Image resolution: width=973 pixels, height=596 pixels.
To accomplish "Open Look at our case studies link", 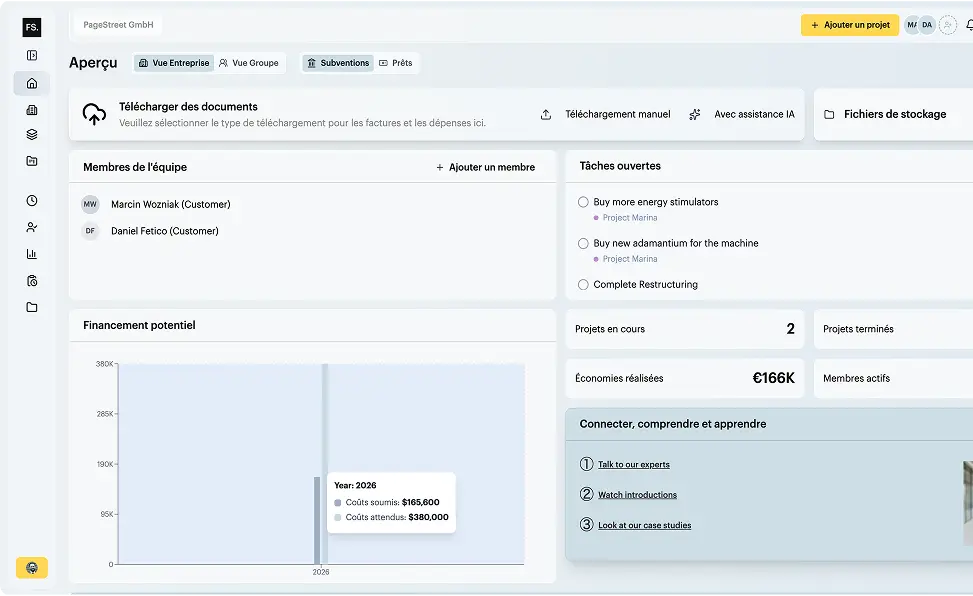I will click(x=644, y=525).
